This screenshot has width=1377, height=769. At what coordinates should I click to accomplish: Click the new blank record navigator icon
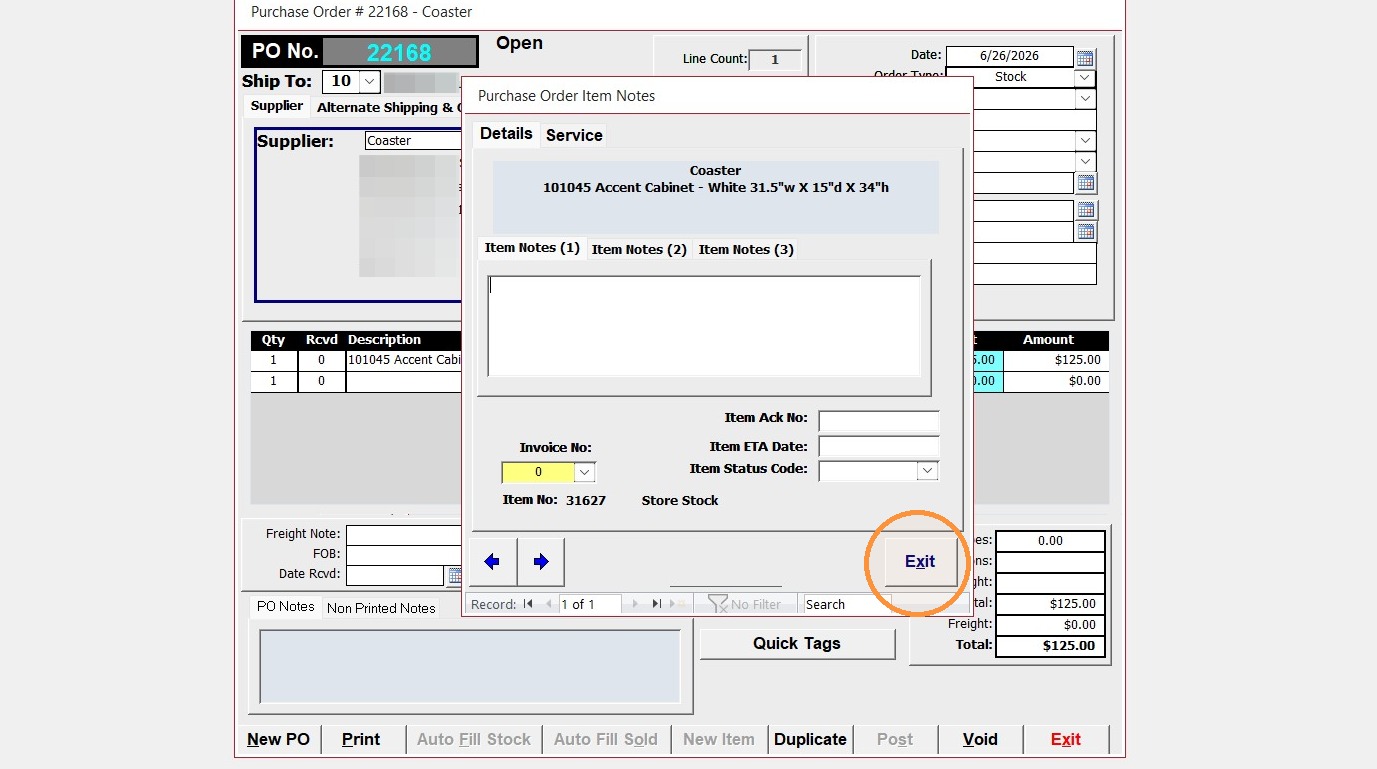click(x=679, y=604)
